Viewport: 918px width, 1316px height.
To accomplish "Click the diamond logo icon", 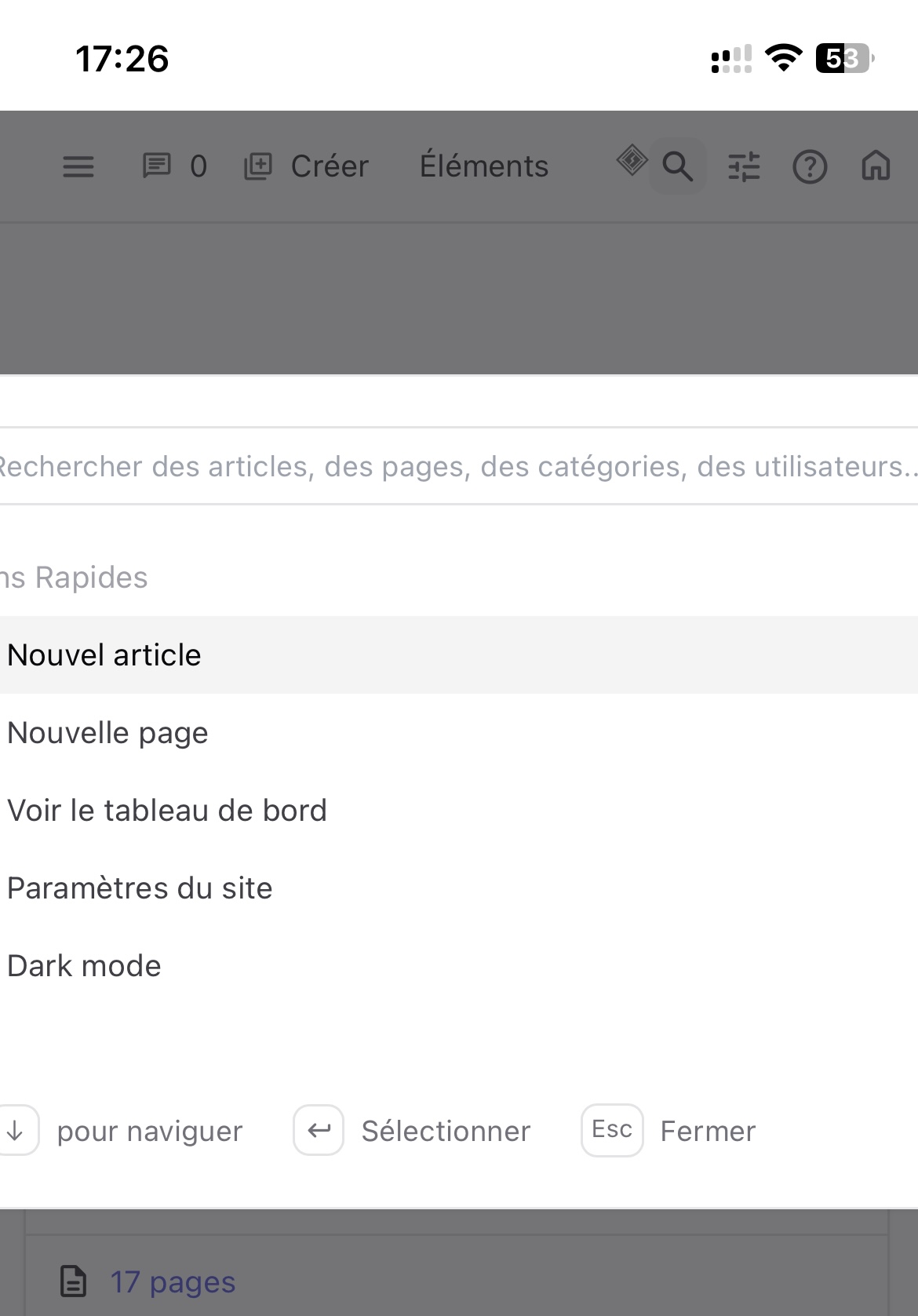I will (632, 161).
